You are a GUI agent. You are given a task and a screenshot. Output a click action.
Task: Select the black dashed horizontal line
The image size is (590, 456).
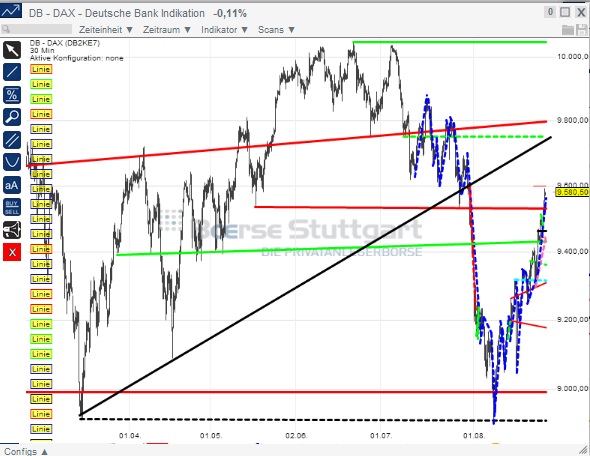(313, 420)
